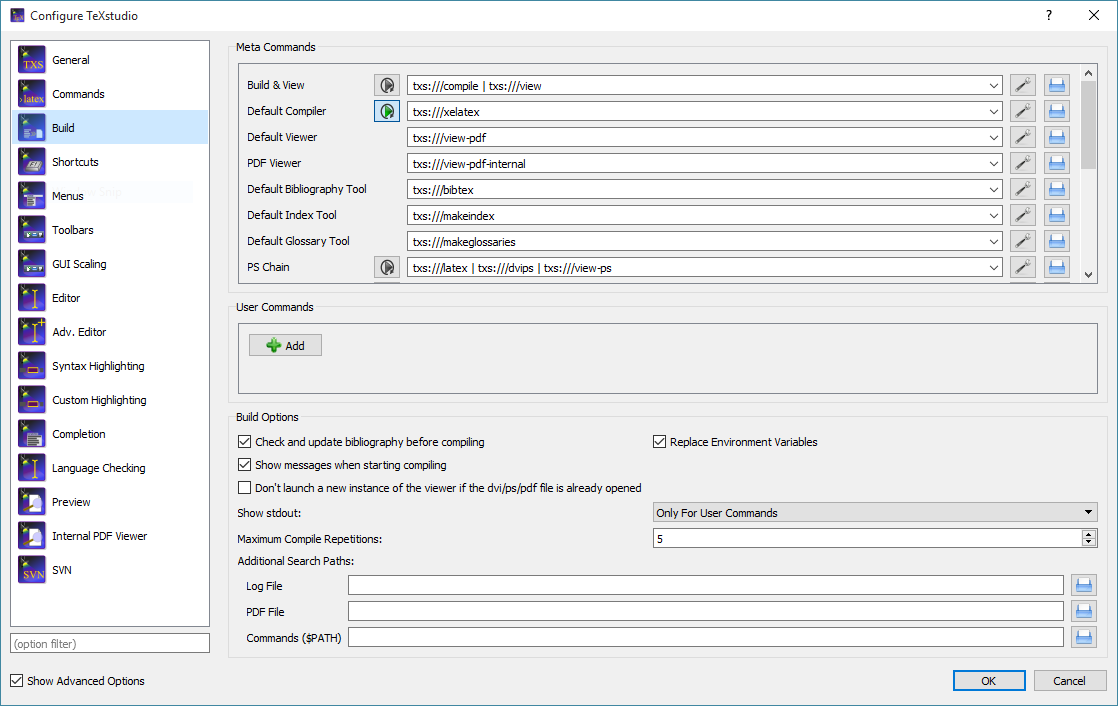Screen dimensions: 1118x706
Task: Open the Toolbars settings page
Action: (110, 230)
